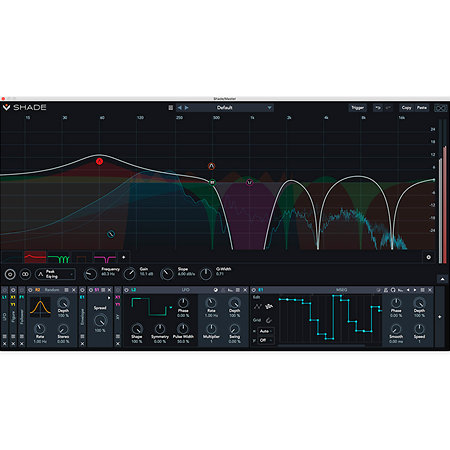Image resolution: width=450 pixels, height=450 pixels.
Task: Adjust the Random Stereo knob
Action: click(63, 329)
